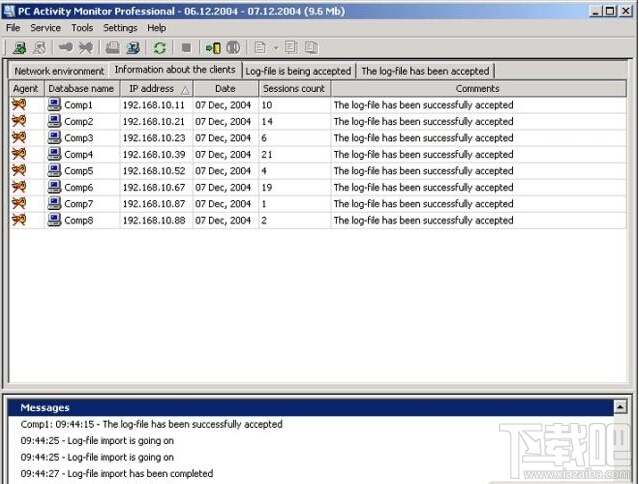Open The log-file has been accepted tab
This screenshot has height=484, width=639.
(425, 71)
